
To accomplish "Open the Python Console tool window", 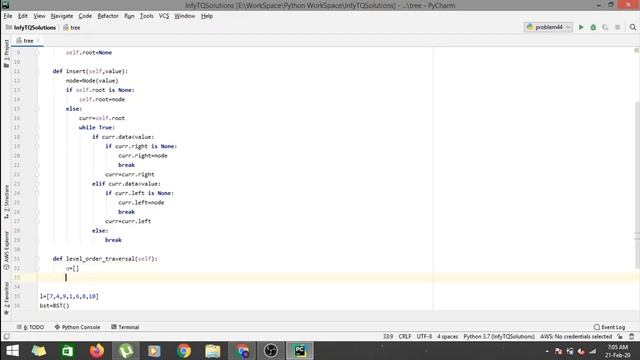I will (x=77, y=327).
